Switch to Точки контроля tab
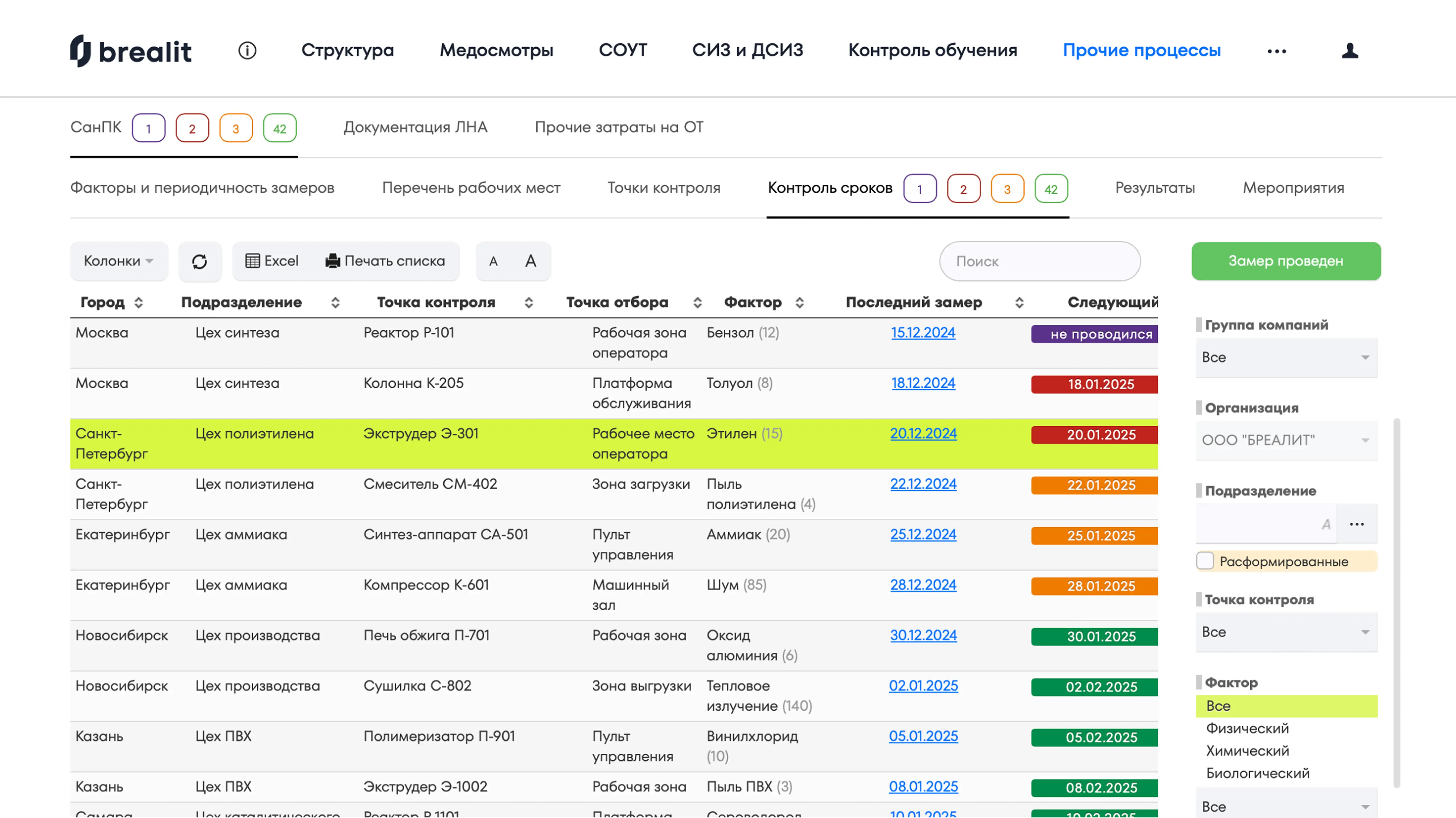This screenshot has height=818, width=1456. pyautogui.click(x=664, y=188)
